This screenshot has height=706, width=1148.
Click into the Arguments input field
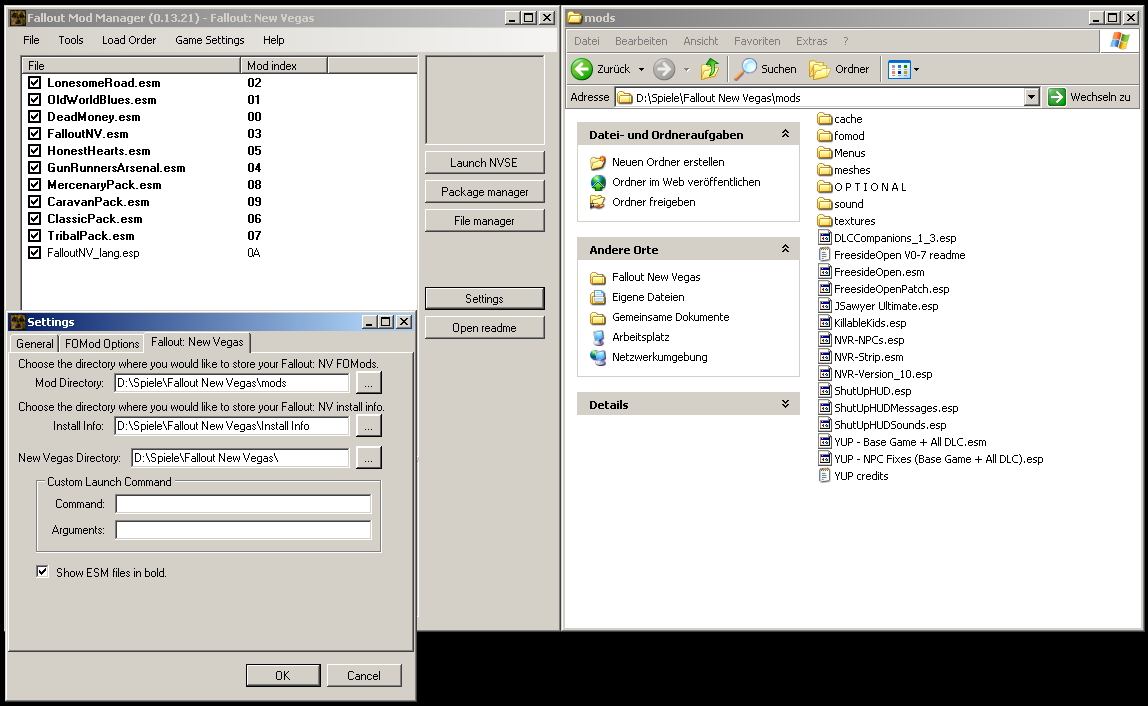tap(243, 530)
